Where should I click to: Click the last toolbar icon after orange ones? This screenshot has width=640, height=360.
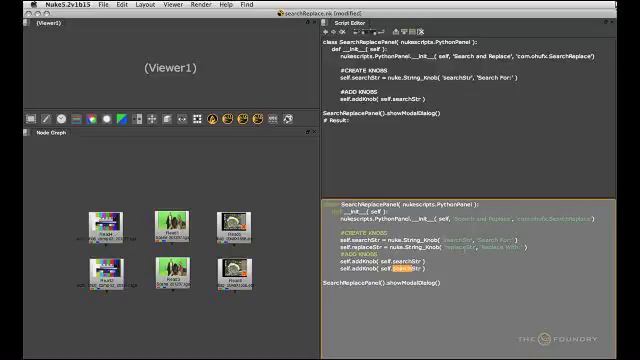click(x=288, y=119)
